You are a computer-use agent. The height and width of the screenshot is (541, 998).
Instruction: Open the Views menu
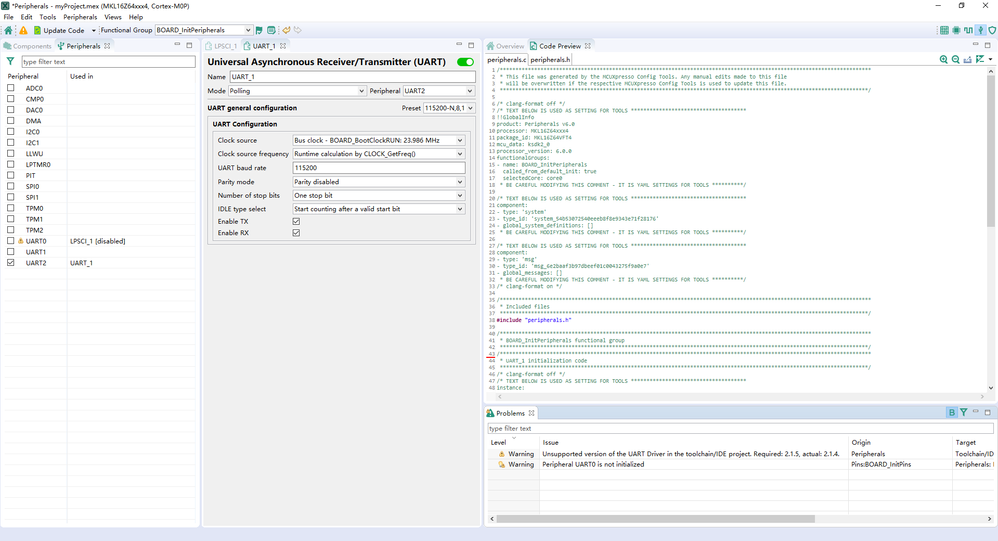[x=113, y=17]
